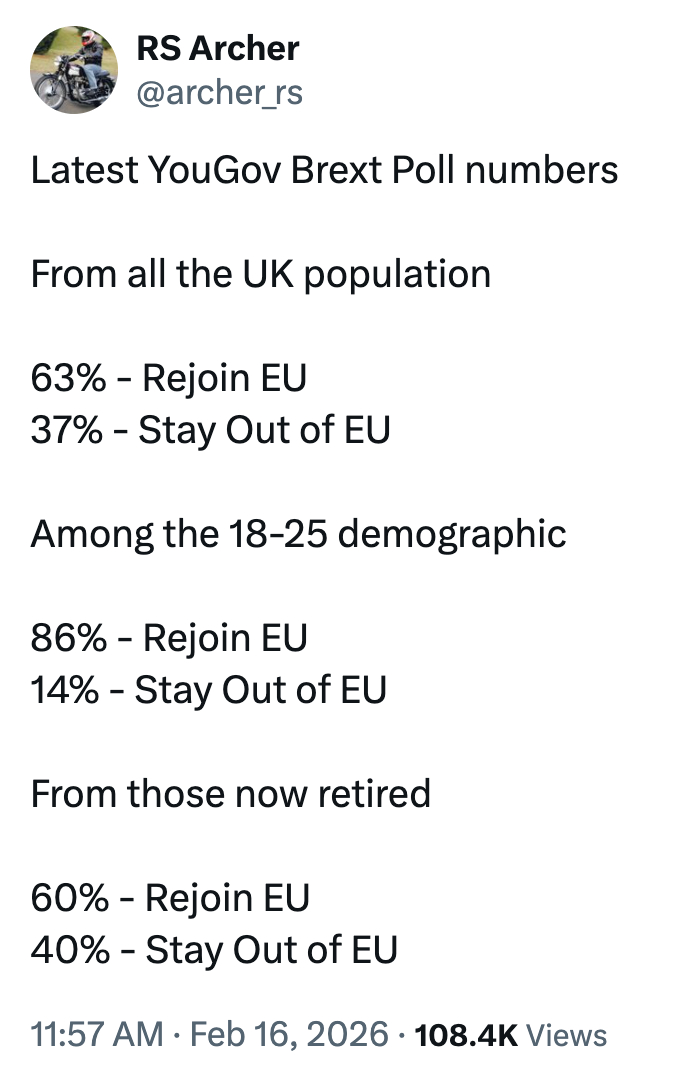Click the word Views in the footer
Image resolution: width=680 pixels, height=1074 pixels.
pos(566,1034)
